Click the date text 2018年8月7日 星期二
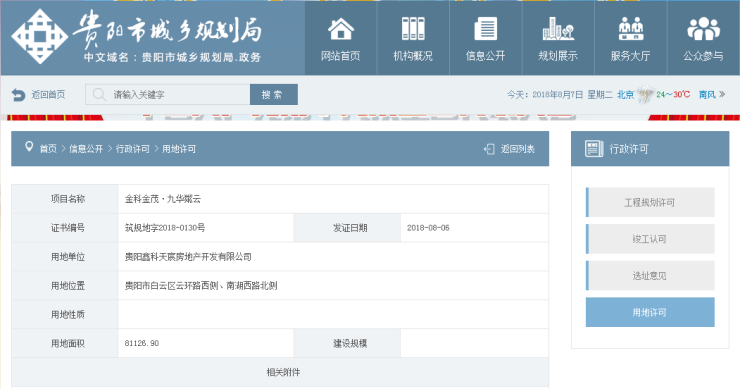This screenshot has height=389, width=740. click(572, 94)
